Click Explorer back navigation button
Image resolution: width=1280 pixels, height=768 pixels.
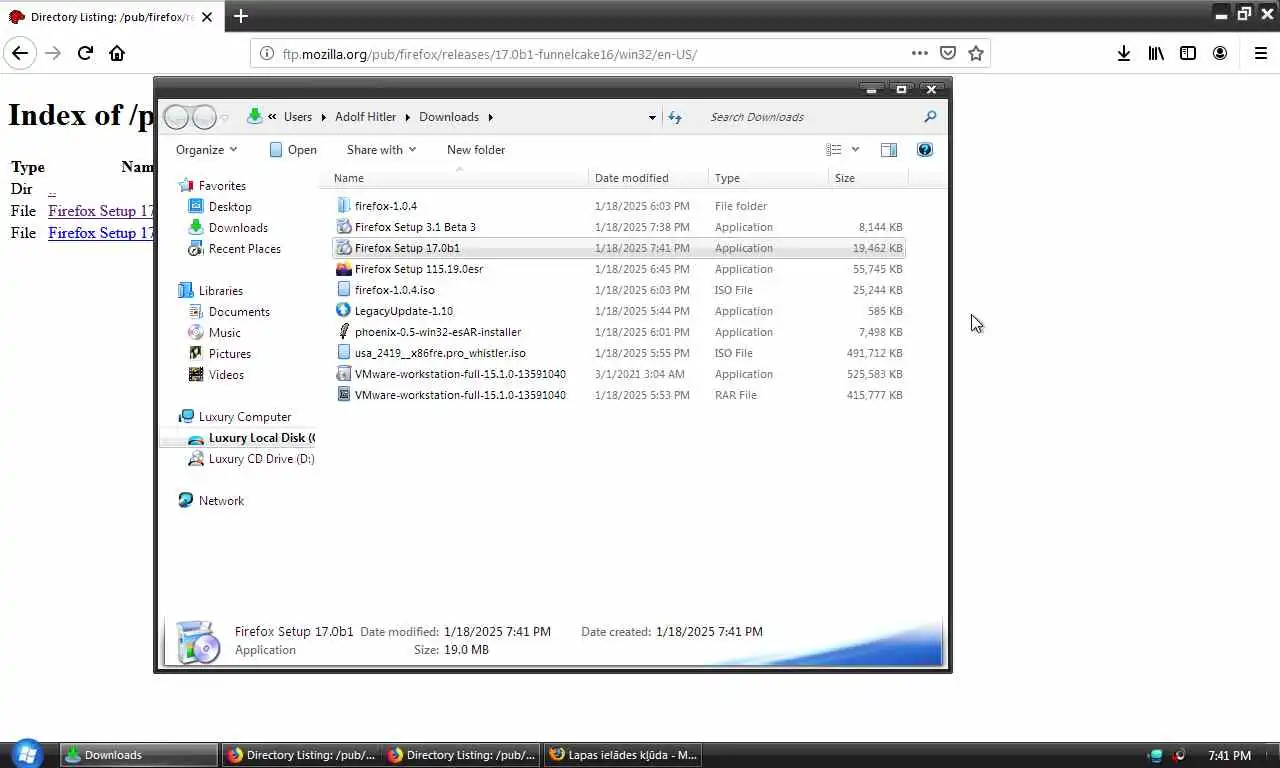[x=176, y=117]
